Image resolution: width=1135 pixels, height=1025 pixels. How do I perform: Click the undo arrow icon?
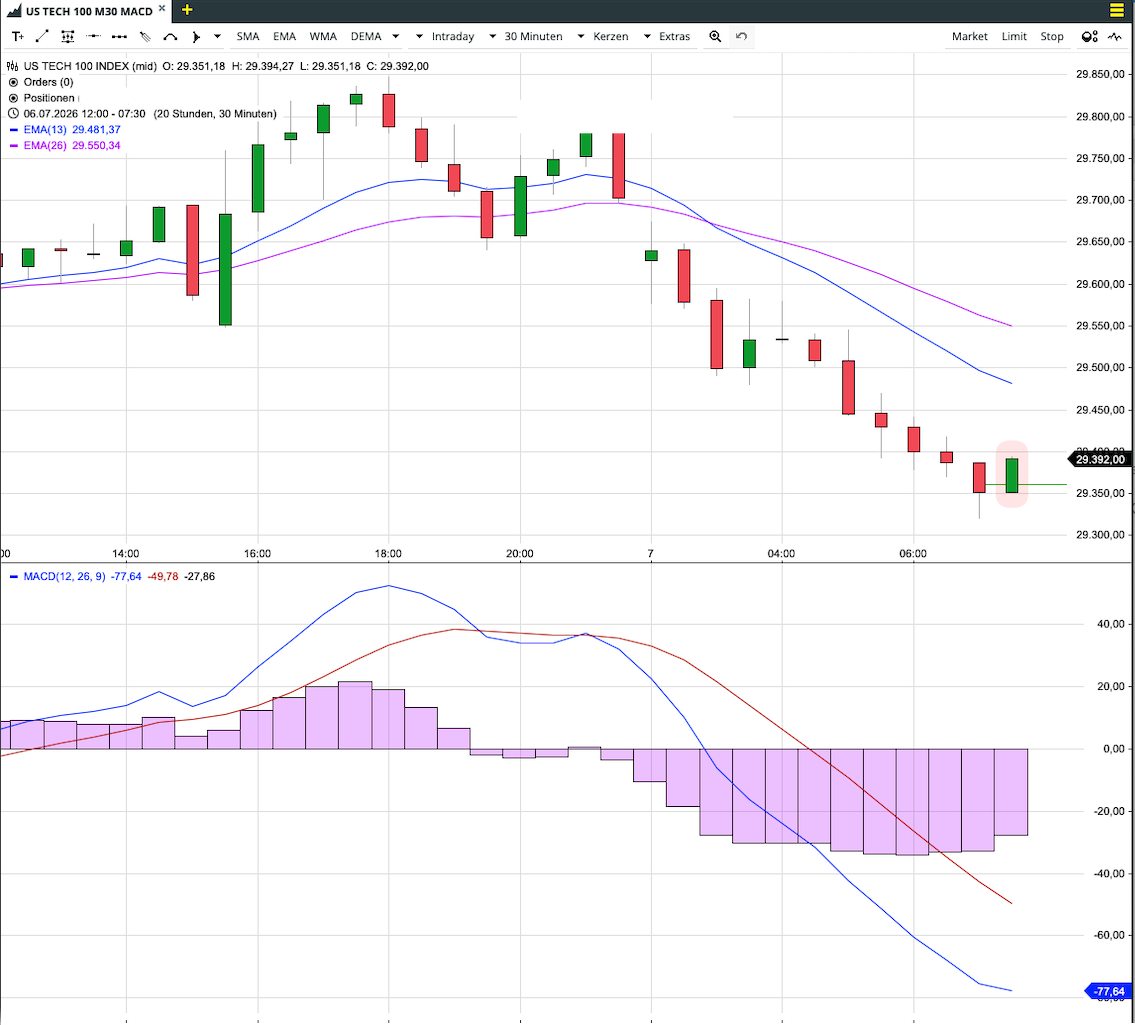pyautogui.click(x=741, y=36)
